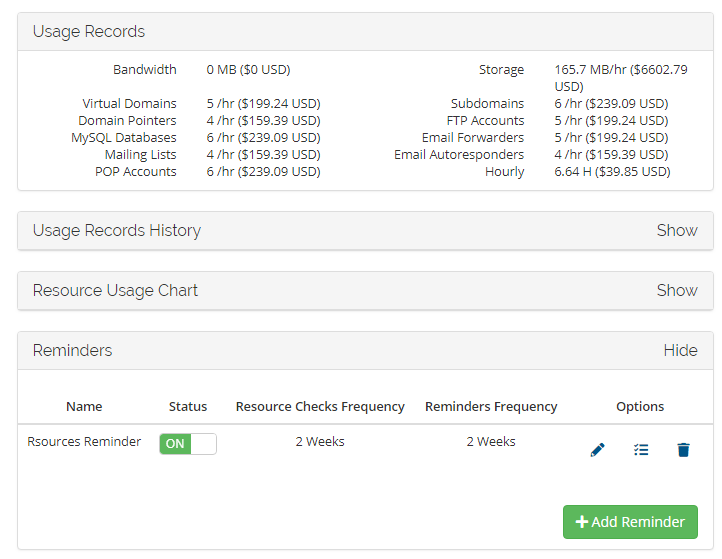The image size is (722, 559).
Task: Click the Resource Checks Frequency 2 Weeks cell
Action: (320, 442)
